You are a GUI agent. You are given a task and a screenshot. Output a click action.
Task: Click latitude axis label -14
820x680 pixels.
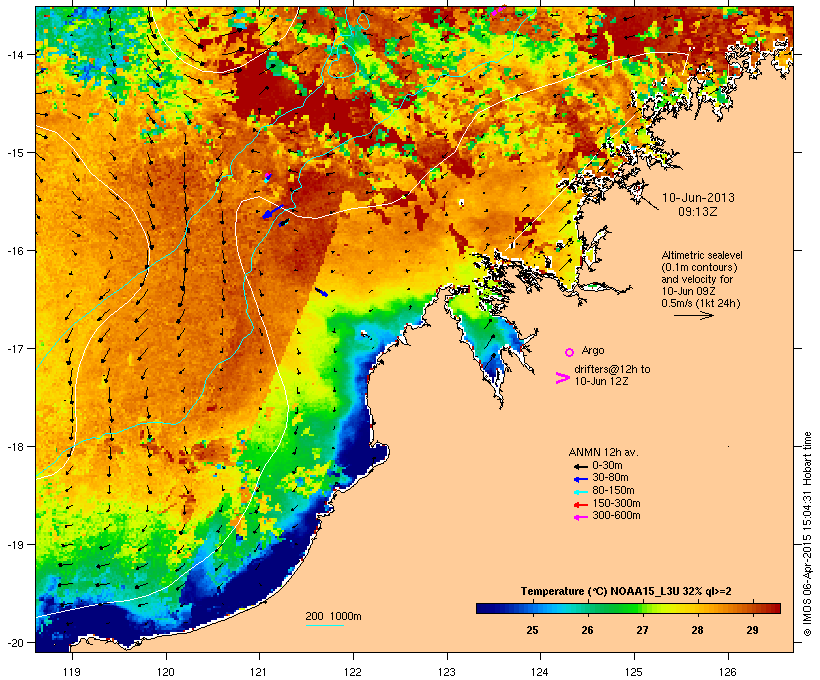[x=15, y=54]
